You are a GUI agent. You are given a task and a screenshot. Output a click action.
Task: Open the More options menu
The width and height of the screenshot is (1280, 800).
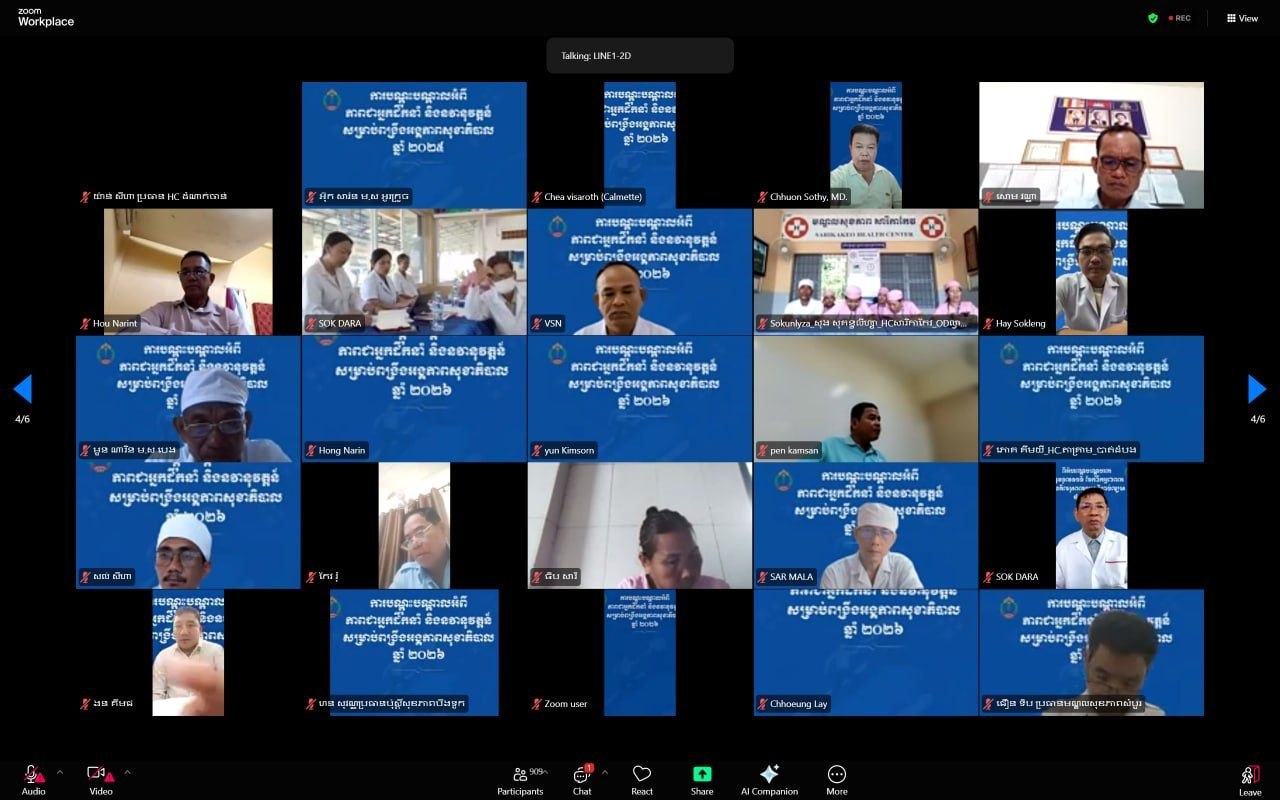click(837, 780)
